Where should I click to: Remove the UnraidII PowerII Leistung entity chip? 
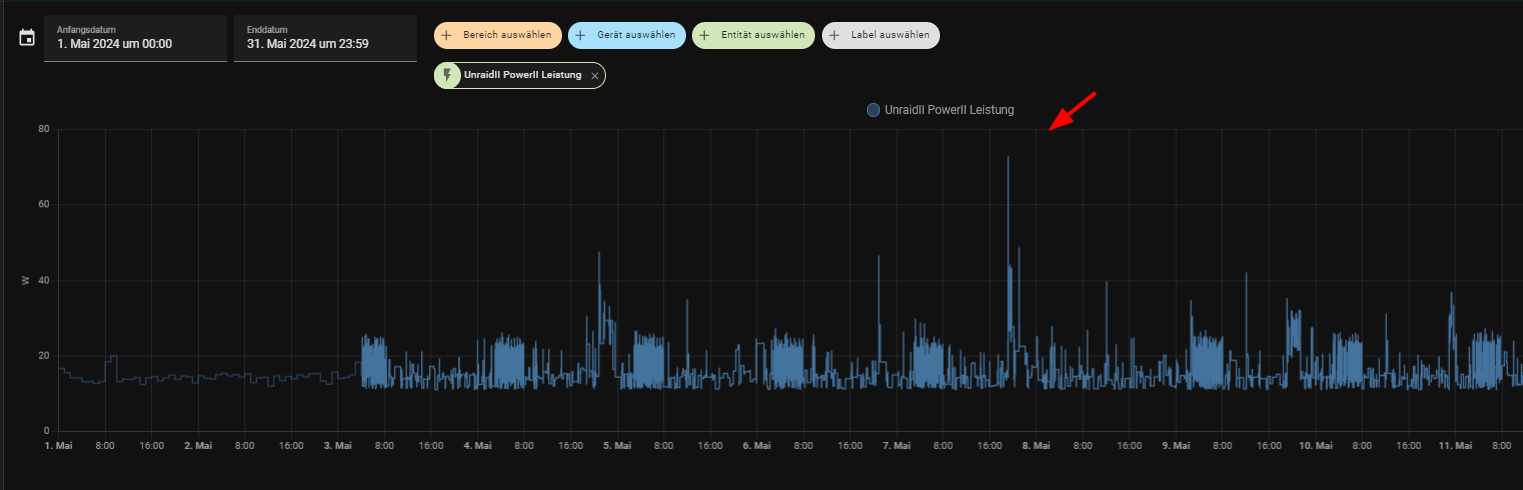pyautogui.click(x=595, y=76)
